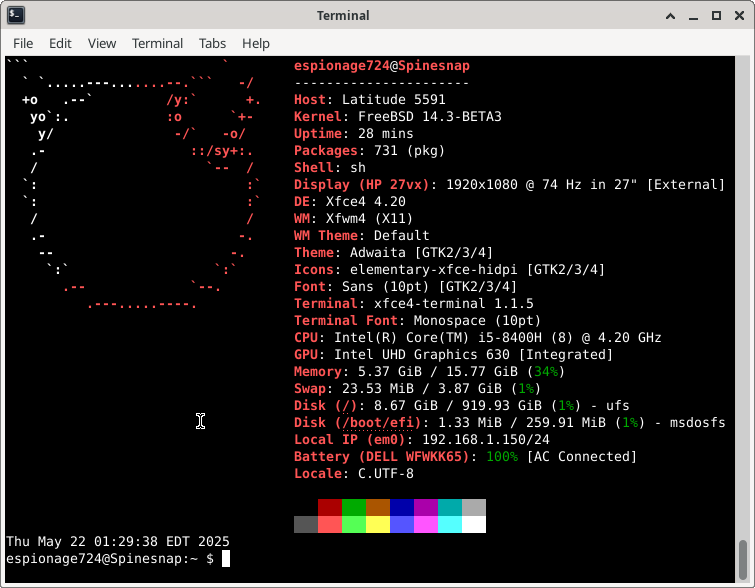
Task: Open the Help menu
Action: (256, 43)
